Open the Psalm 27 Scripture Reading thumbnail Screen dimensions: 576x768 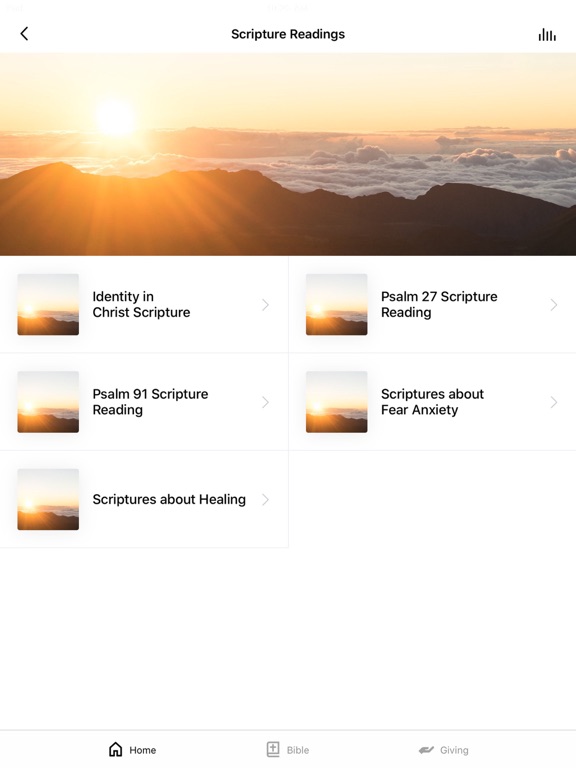tap(336, 304)
